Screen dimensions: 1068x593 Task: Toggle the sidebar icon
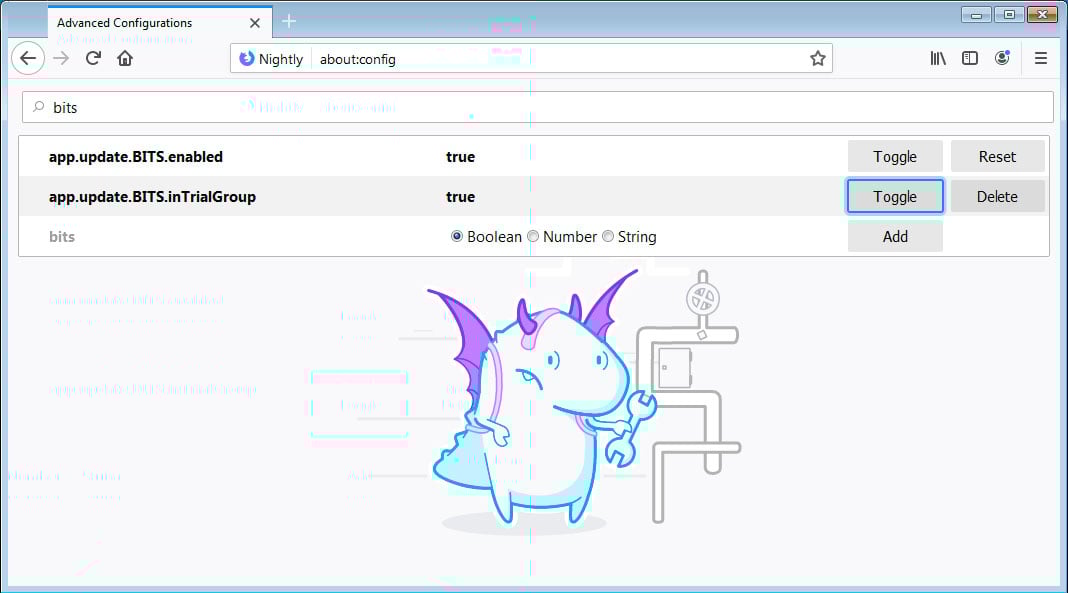pyautogui.click(x=969, y=58)
